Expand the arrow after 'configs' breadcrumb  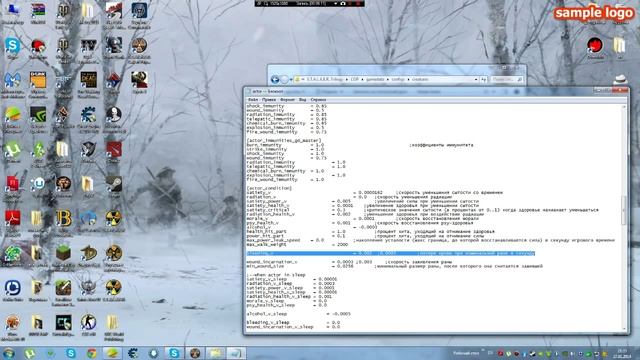click(408, 80)
